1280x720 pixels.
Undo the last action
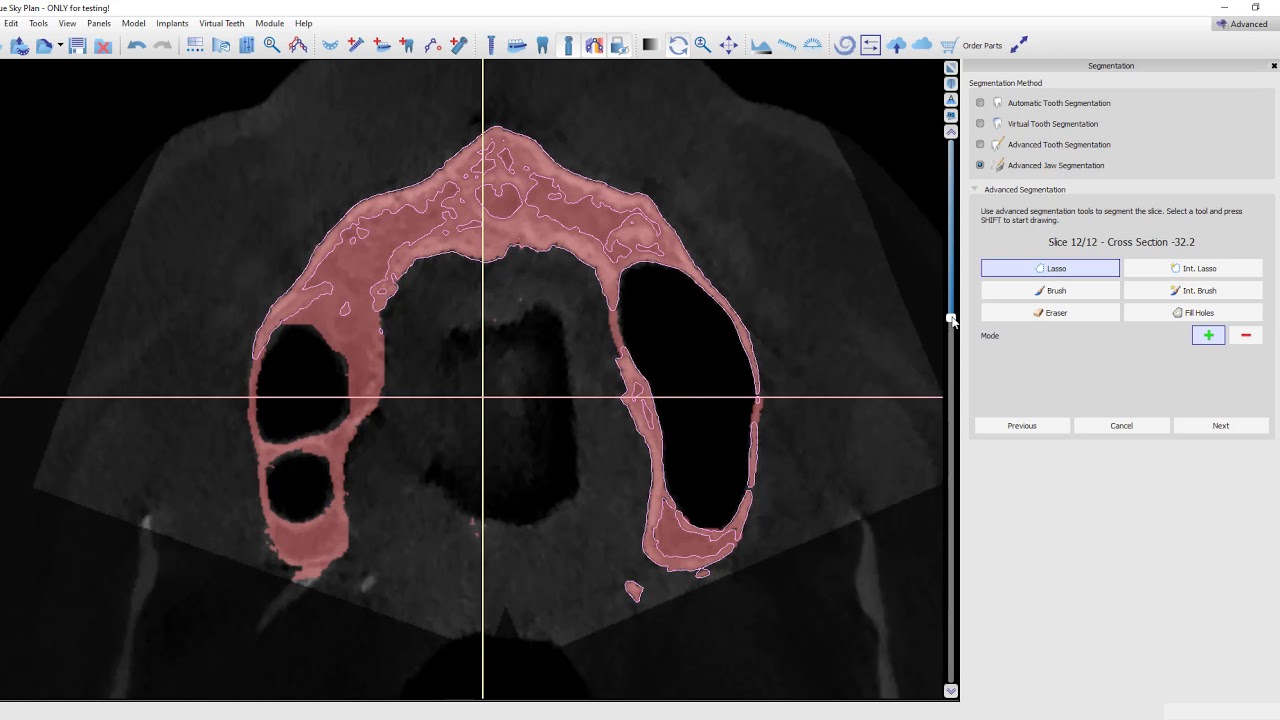point(137,45)
